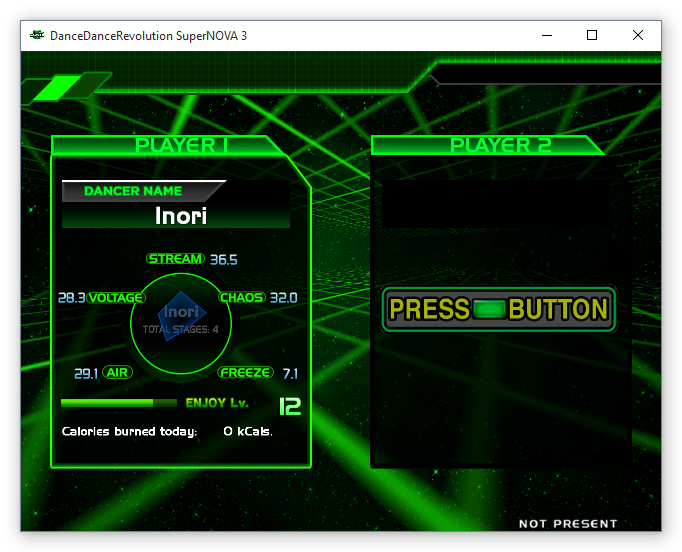Click the Calories burned today label
682x552 pixels.
tap(130, 432)
